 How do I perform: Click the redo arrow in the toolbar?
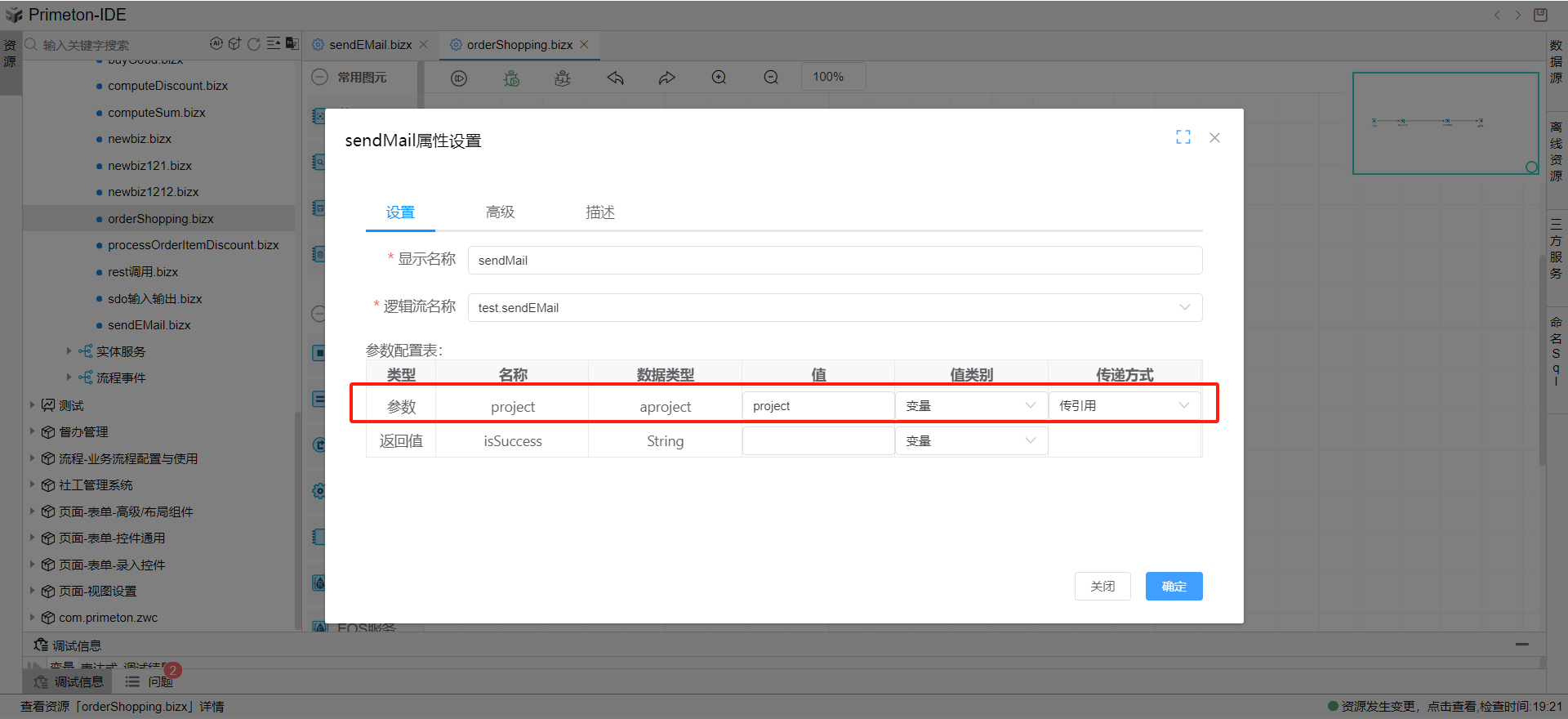(667, 78)
